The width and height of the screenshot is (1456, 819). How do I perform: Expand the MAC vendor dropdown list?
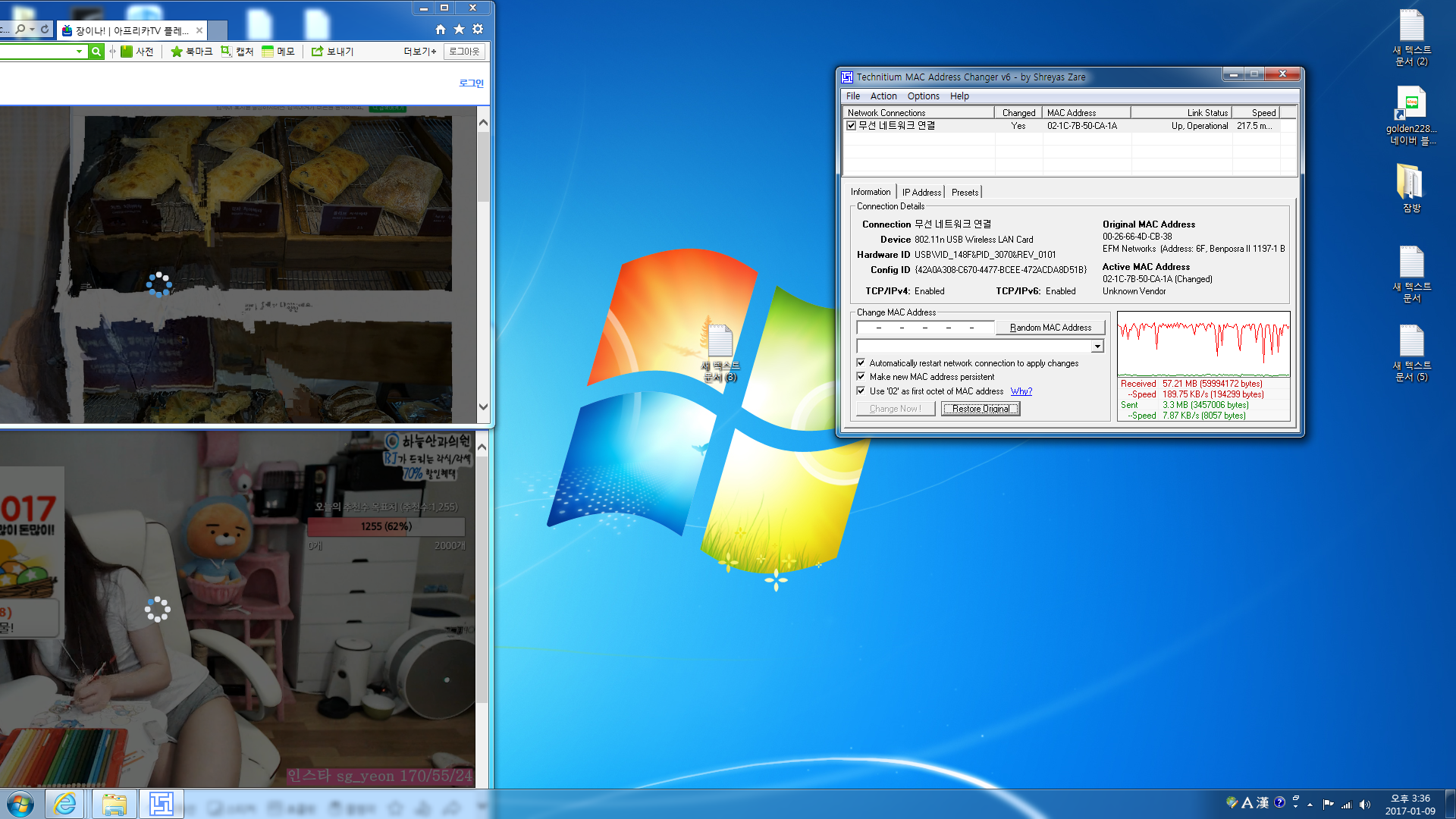click(1097, 347)
